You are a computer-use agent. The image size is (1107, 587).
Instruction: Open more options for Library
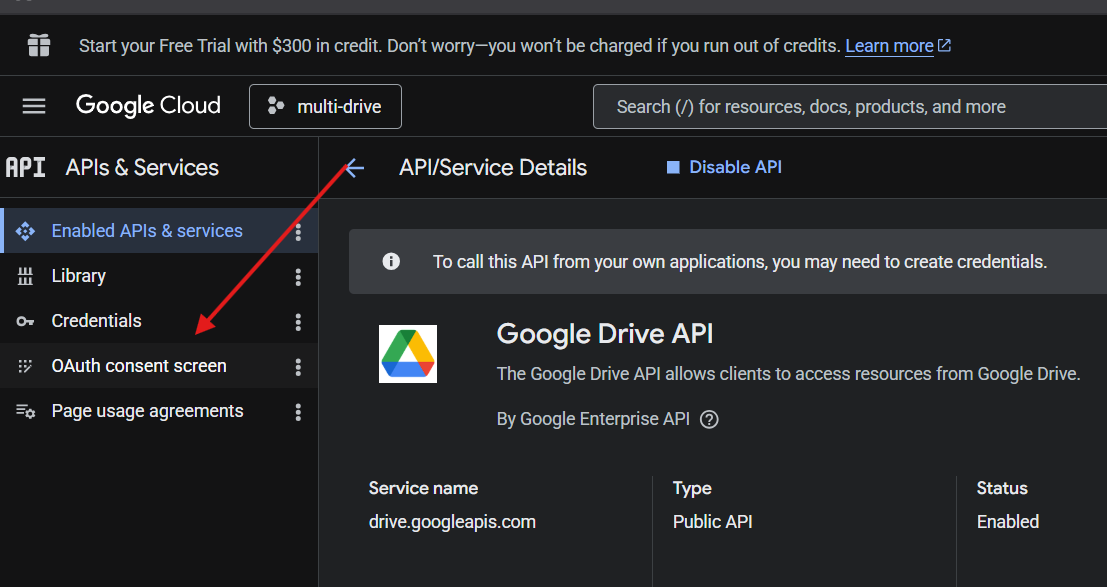(x=298, y=277)
